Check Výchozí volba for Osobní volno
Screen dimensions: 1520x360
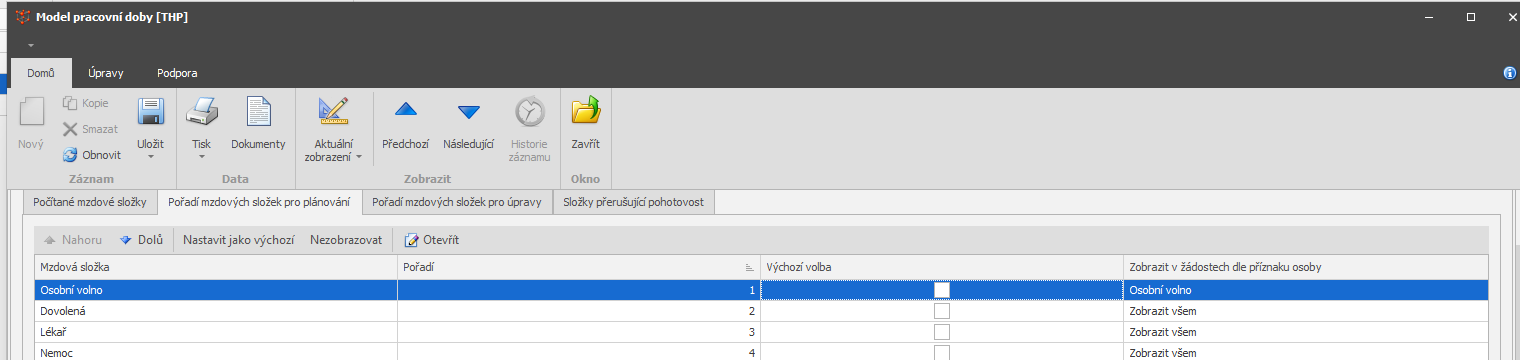tap(941, 290)
